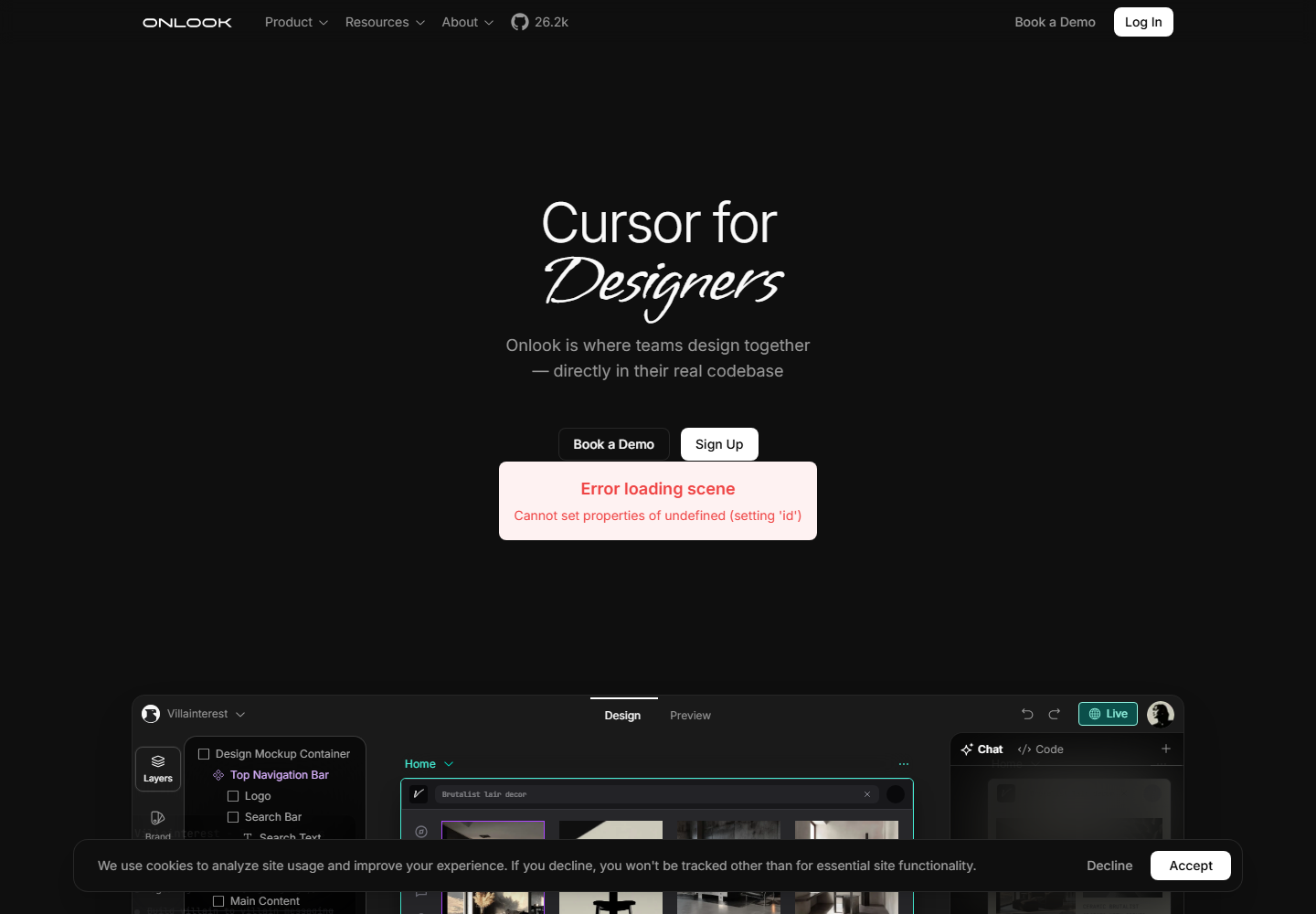Open the Chat tab
Viewport: 1316px width, 914px height.
click(982, 749)
